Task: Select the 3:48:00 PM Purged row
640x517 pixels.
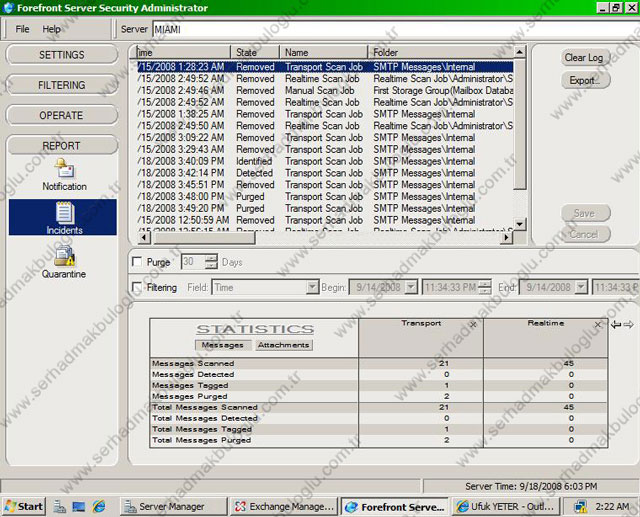Action: [325, 197]
